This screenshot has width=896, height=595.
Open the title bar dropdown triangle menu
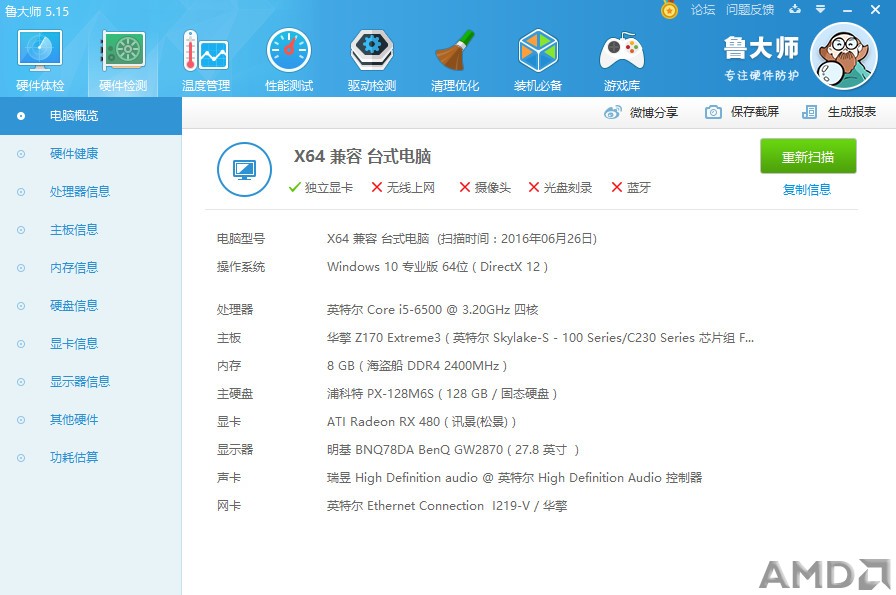tap(821, 9)
